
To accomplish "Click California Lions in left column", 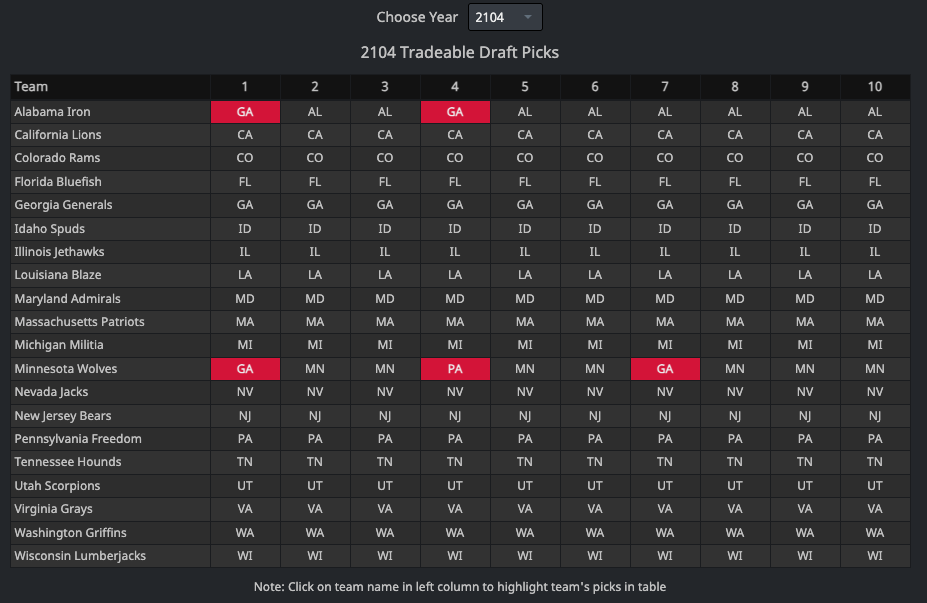I will (x=57, y=135).
